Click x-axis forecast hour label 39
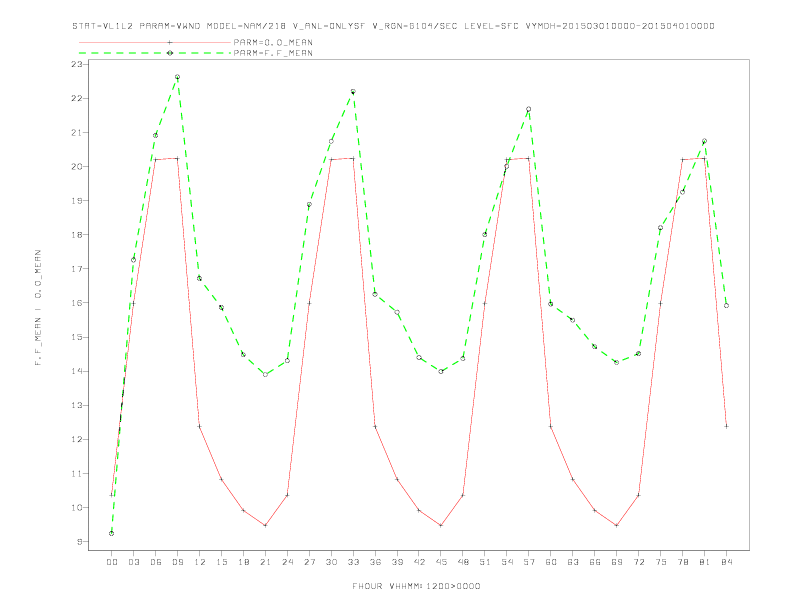 click(397, 562)
